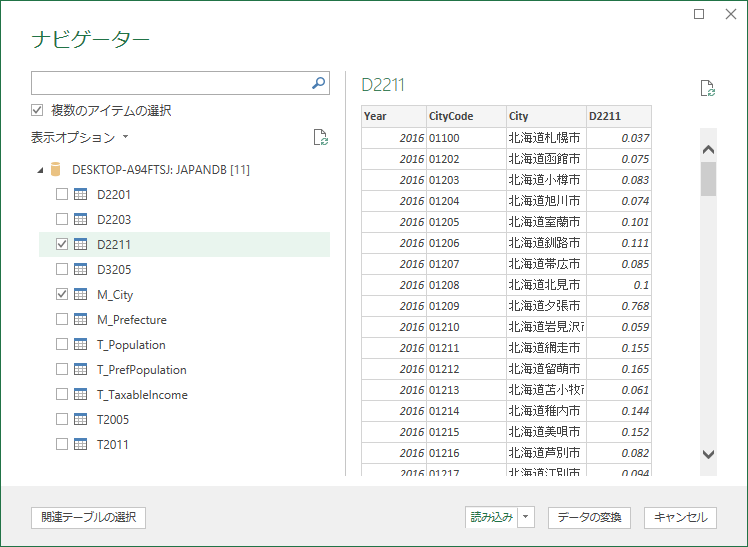Viewport: 748px width, 547px height.
Task: Uncheck 複数のアイテムの選択 checkbox
Action: click(38, 111)
